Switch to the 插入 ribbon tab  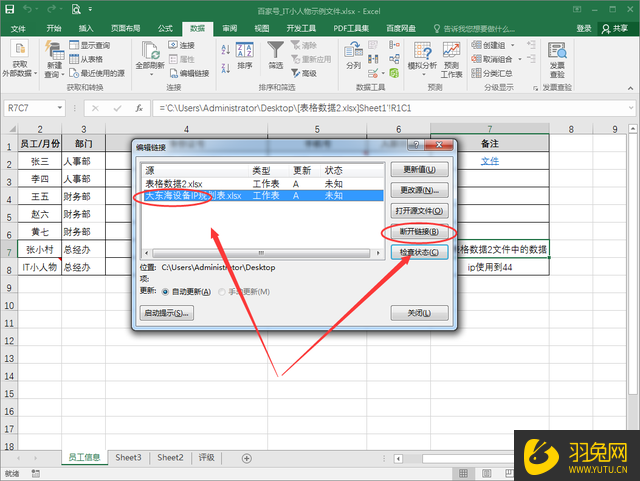(86, 29)
